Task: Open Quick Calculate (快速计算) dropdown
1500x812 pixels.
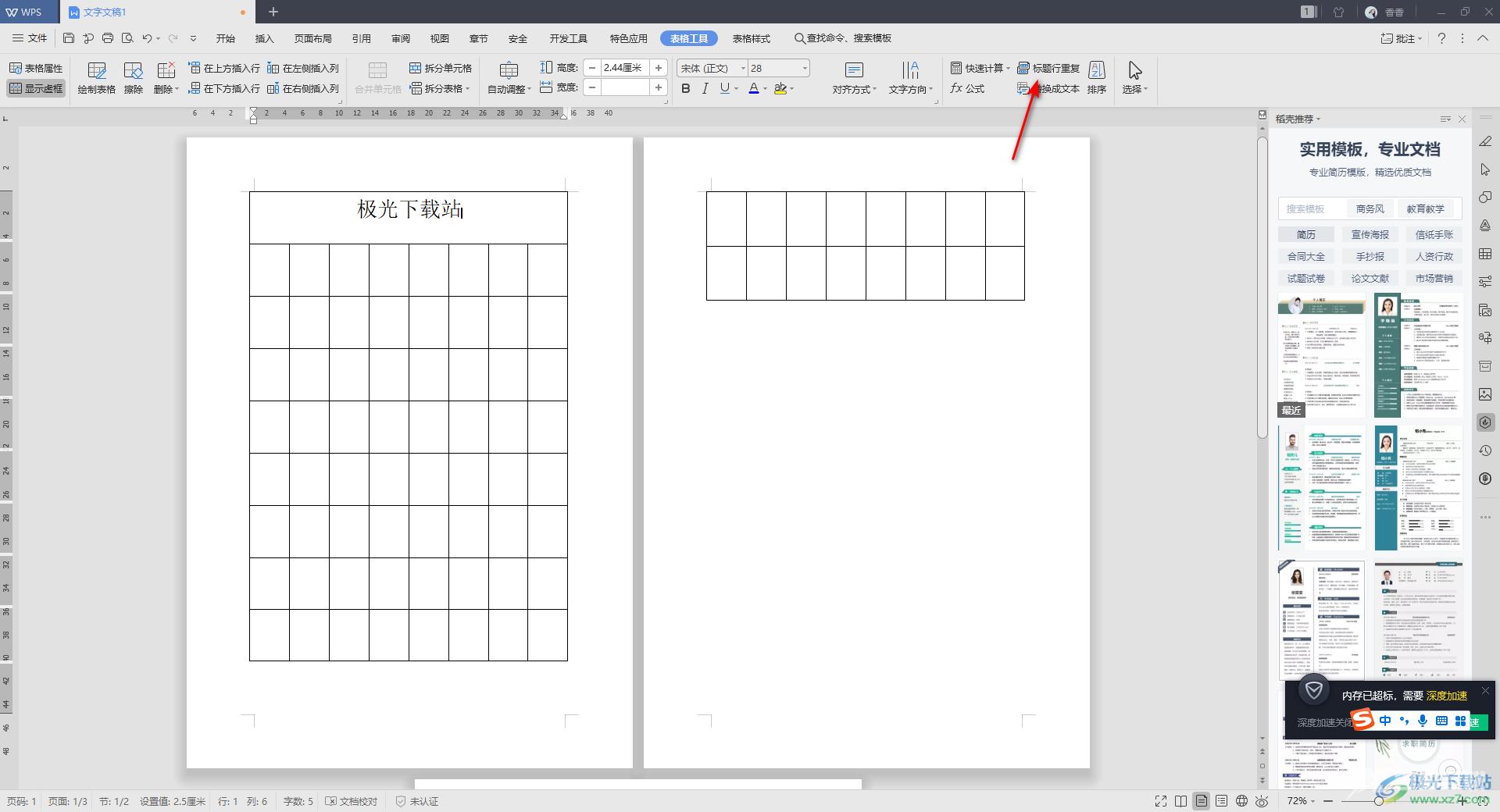Action: click(980, 68)
